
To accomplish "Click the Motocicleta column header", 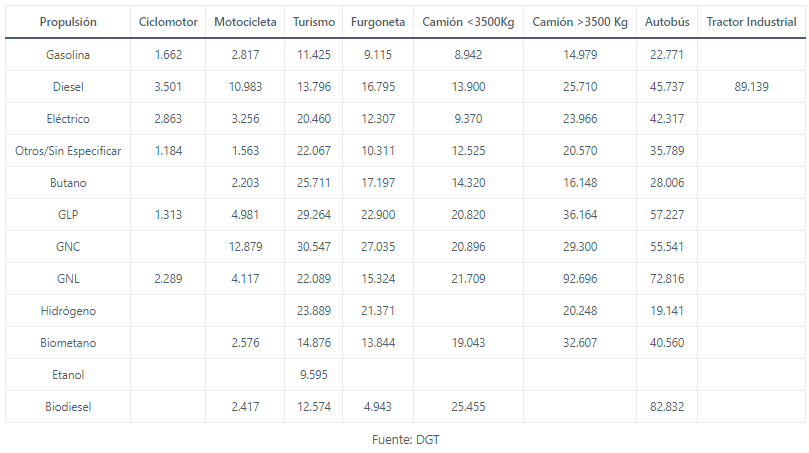I will click(245, 22).
